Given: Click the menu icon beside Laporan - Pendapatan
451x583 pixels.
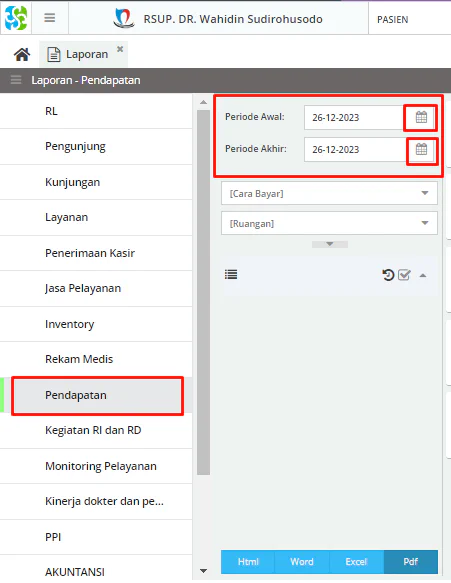Looking at the screenshot, I should 16,80.
